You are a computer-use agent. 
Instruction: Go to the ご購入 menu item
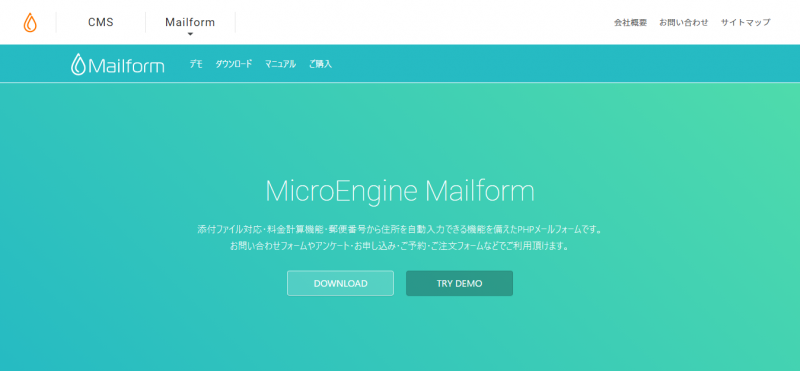pyautogui.click(x=320, y=64)
